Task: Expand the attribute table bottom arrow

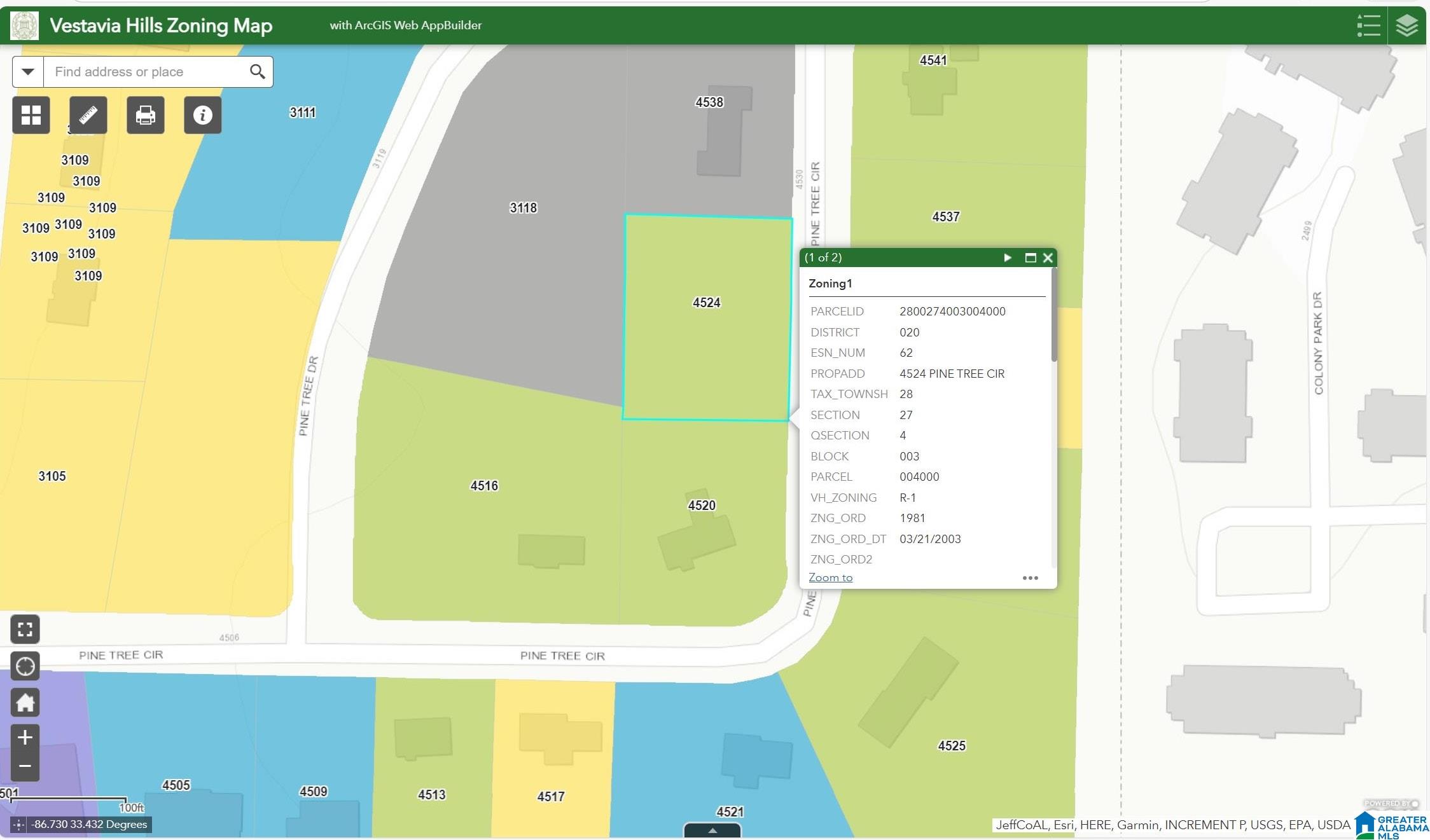Action: coord(712,830)
